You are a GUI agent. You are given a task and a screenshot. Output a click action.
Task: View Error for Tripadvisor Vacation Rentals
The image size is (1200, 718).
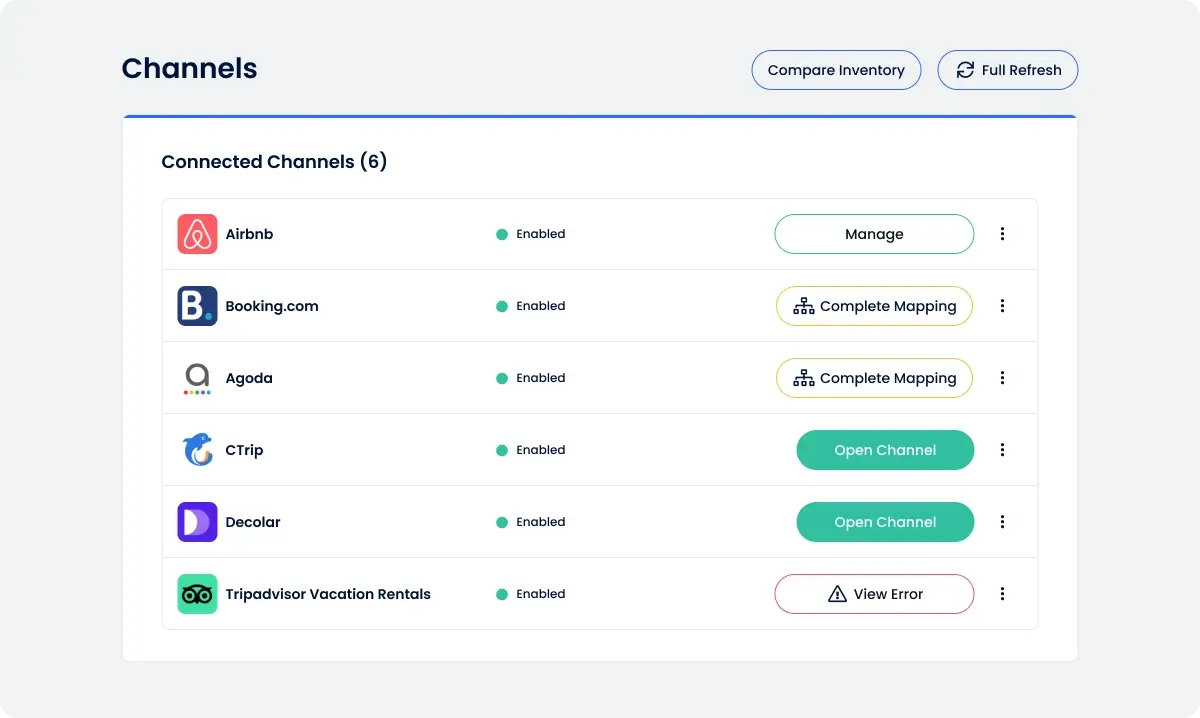point(873,594)
